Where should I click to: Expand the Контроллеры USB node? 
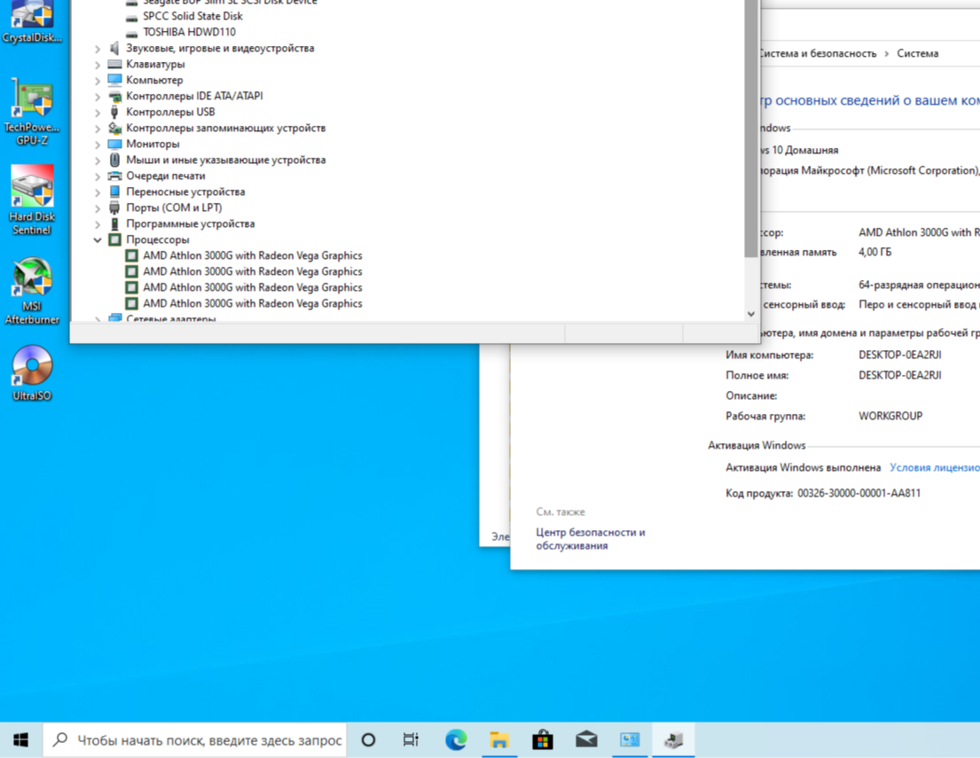[98, 112]
